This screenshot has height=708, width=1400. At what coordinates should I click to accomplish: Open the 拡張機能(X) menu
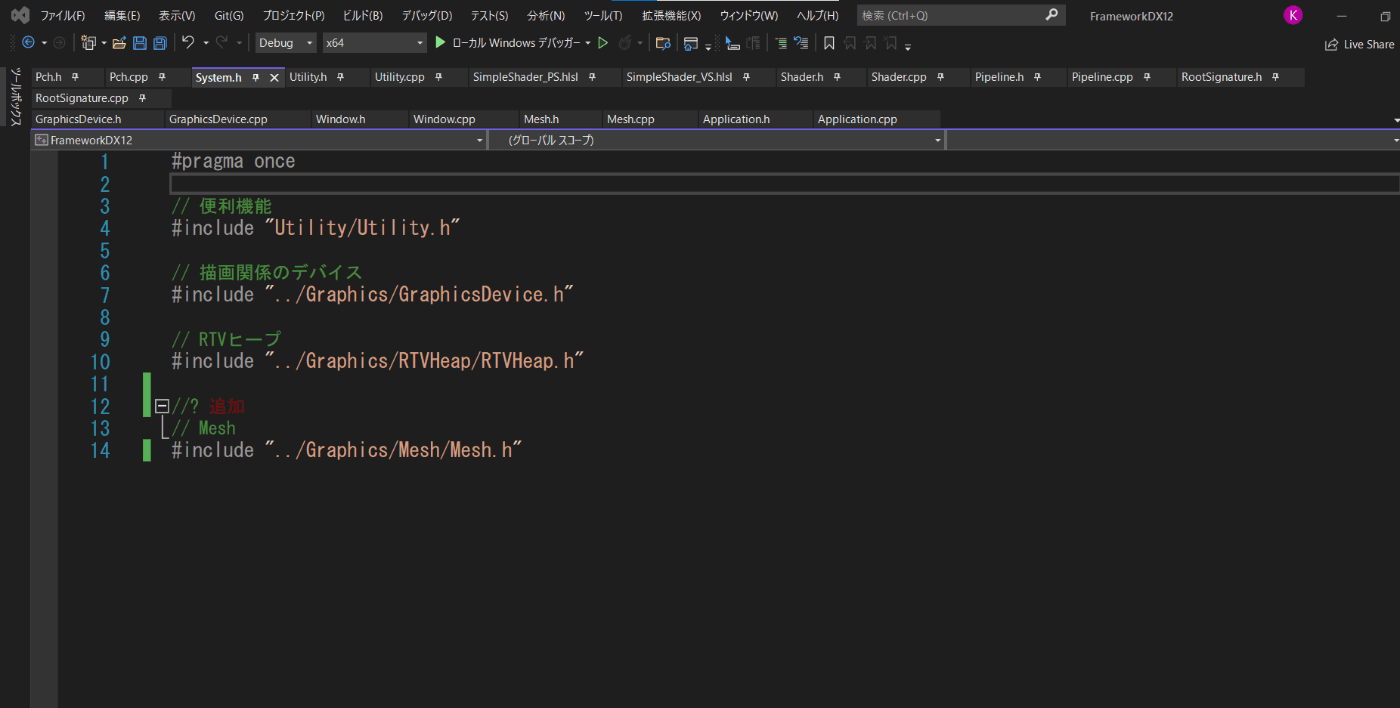(671, 15)
